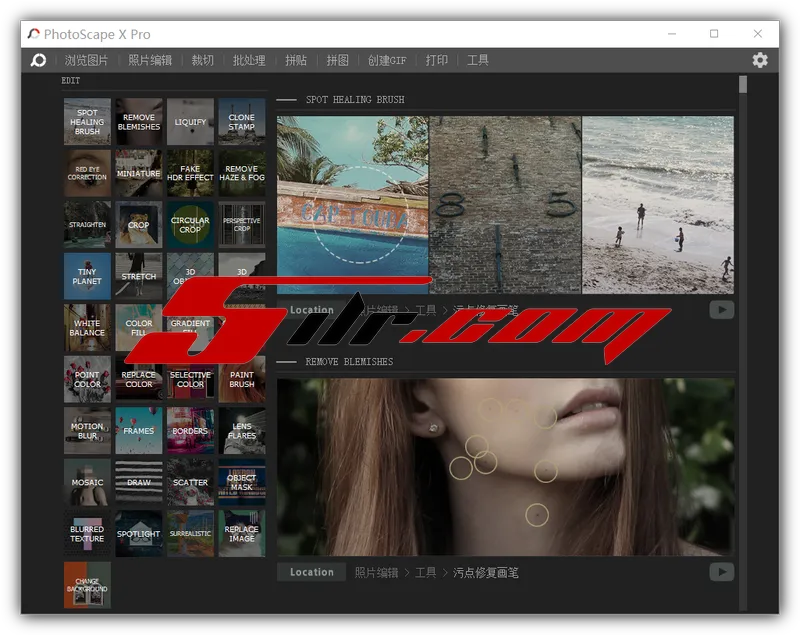The height and width of the screenshot is (635, 800).
Task: Open the Red Eye Correction tile
Action: pos(87,173)
